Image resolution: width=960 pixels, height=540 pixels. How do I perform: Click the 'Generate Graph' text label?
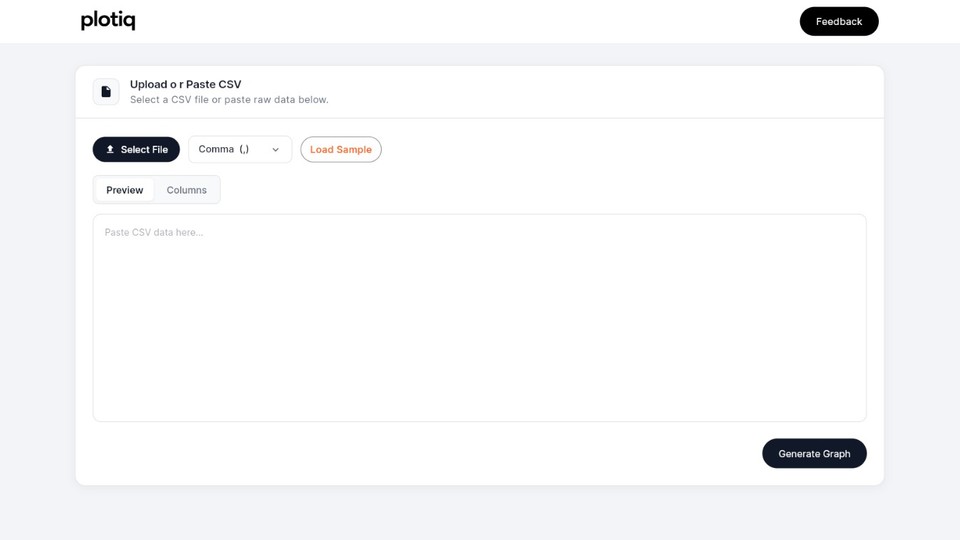[814, 454]
